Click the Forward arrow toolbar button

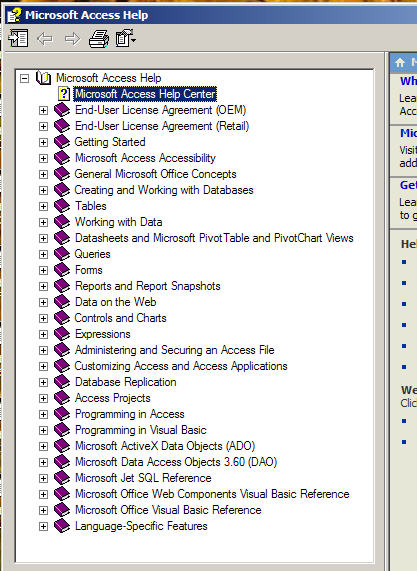(x=72, y=39)
